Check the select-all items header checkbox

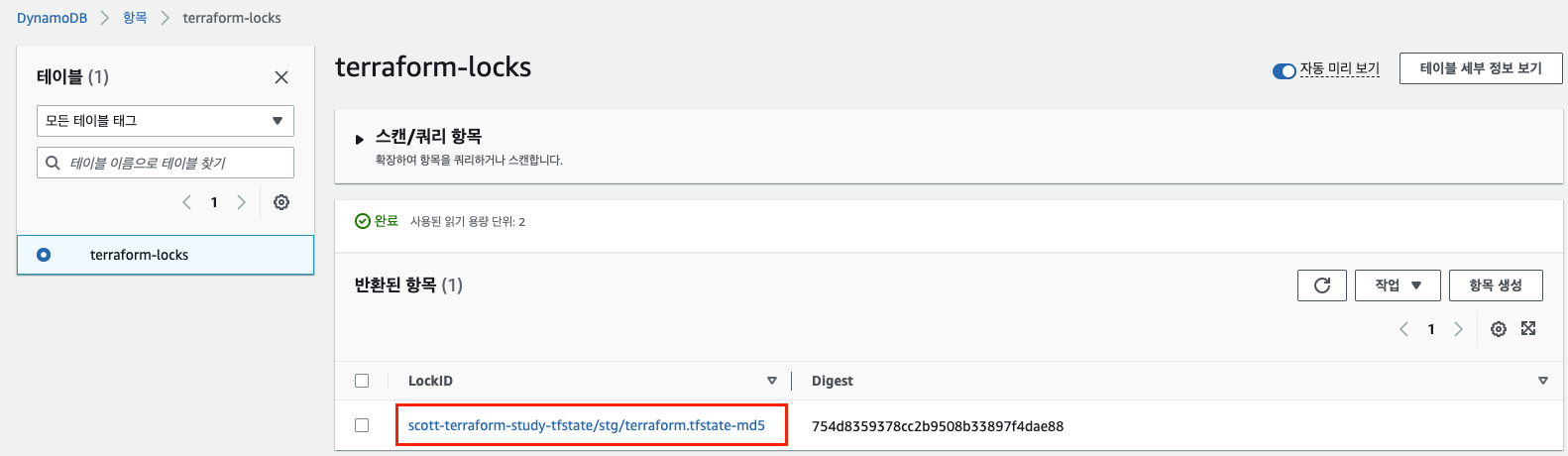pyautogui.click(x=362, y=381)
